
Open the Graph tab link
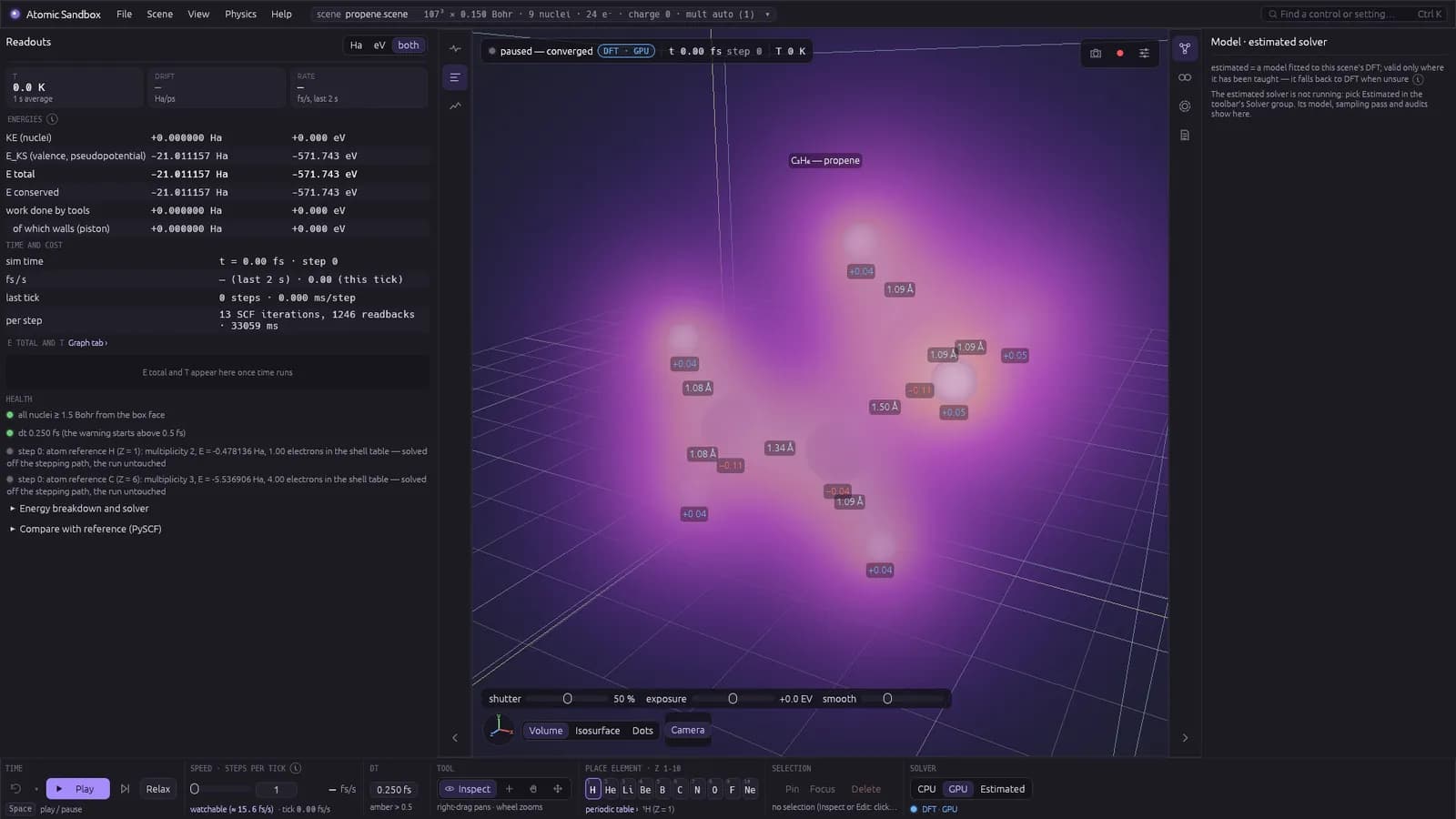coord(87,343)
